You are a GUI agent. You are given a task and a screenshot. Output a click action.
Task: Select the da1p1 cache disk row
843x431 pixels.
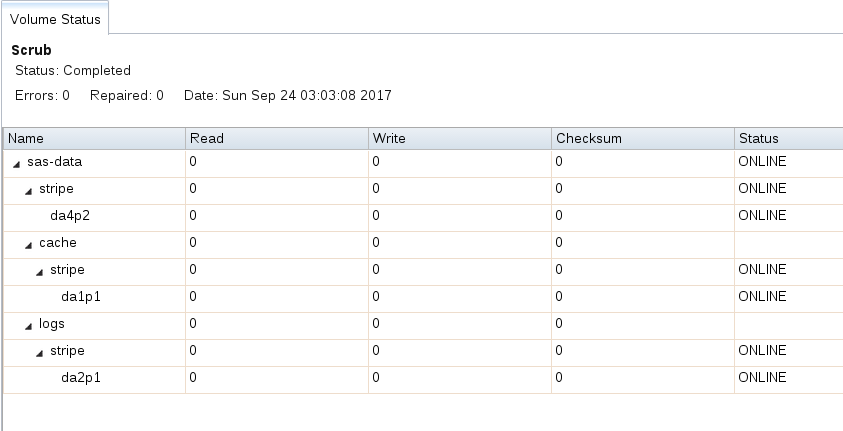[x=423, y=299]
